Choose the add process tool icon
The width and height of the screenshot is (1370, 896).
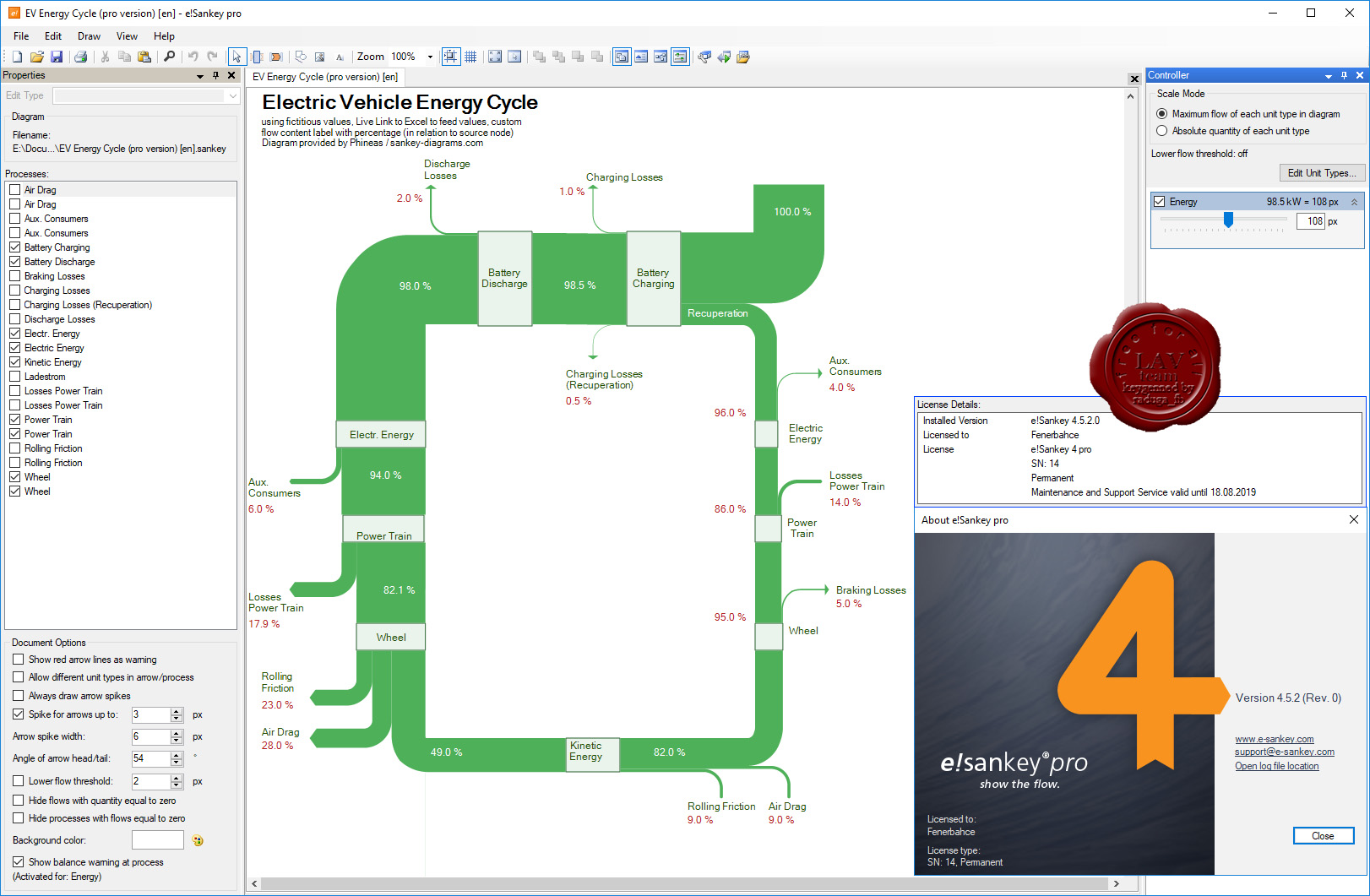pos(257,57)
